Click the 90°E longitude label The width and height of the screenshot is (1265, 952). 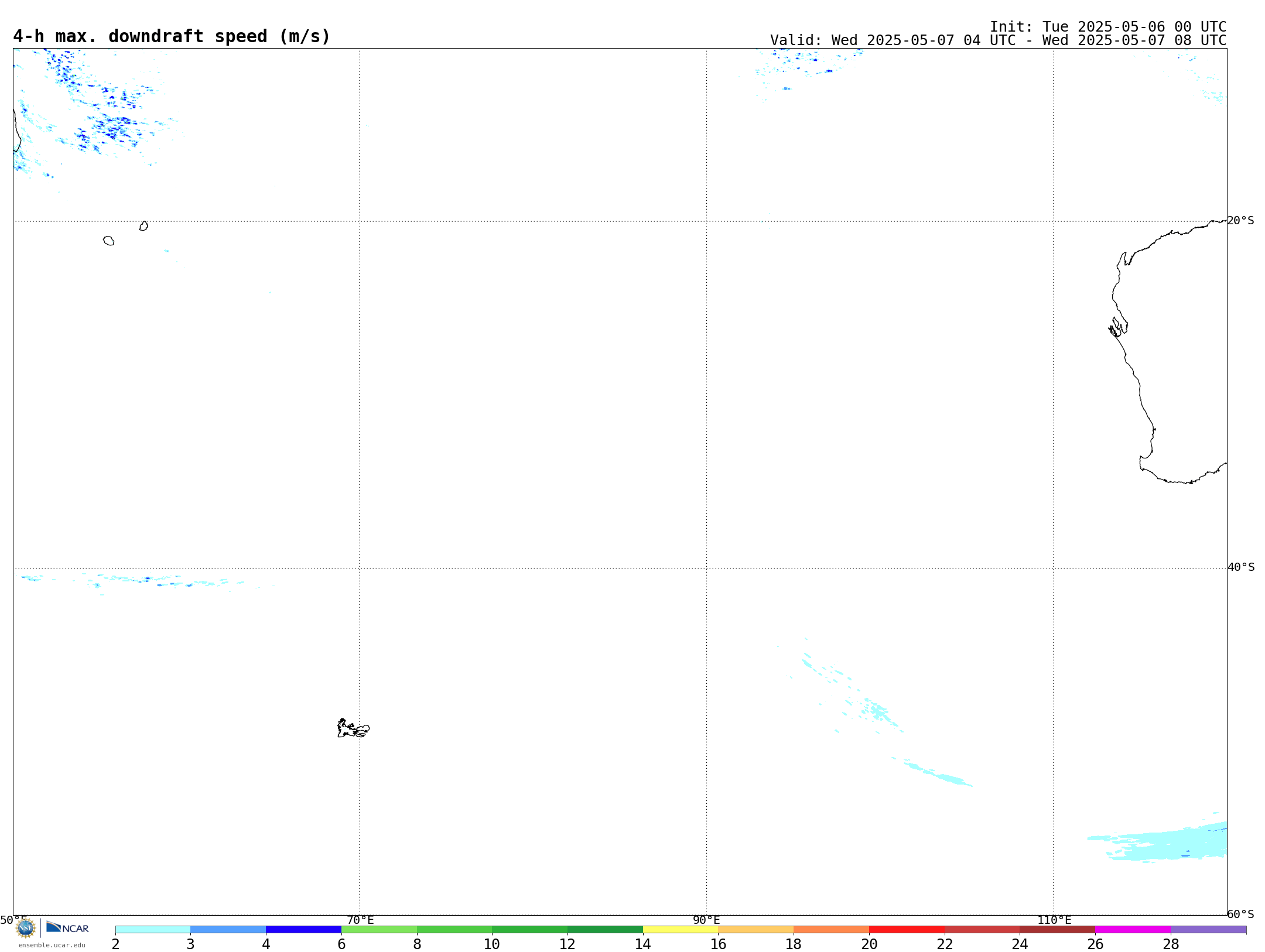coord(706,920)
